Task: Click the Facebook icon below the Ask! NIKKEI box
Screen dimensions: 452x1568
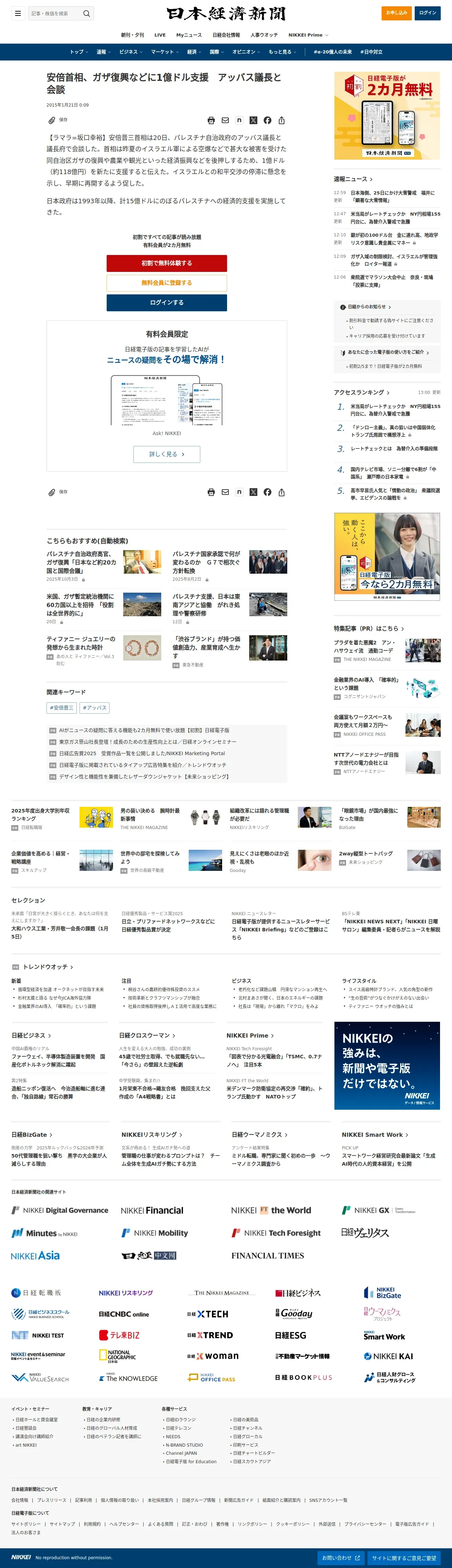Action: 268,492
